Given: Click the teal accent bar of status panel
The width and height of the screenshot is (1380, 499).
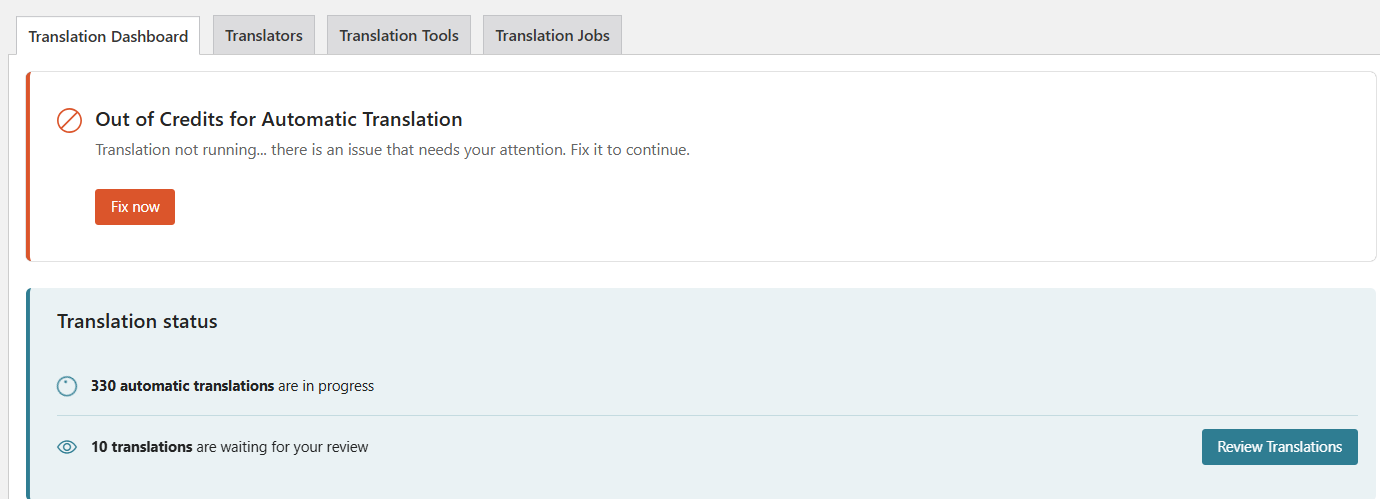Looking at the screenshot, I should (x=28, y=394).
